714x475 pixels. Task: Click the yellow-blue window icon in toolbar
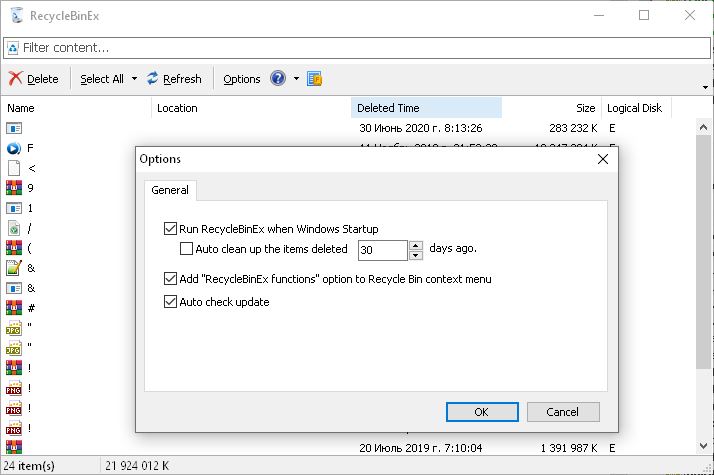pos(314,79)
